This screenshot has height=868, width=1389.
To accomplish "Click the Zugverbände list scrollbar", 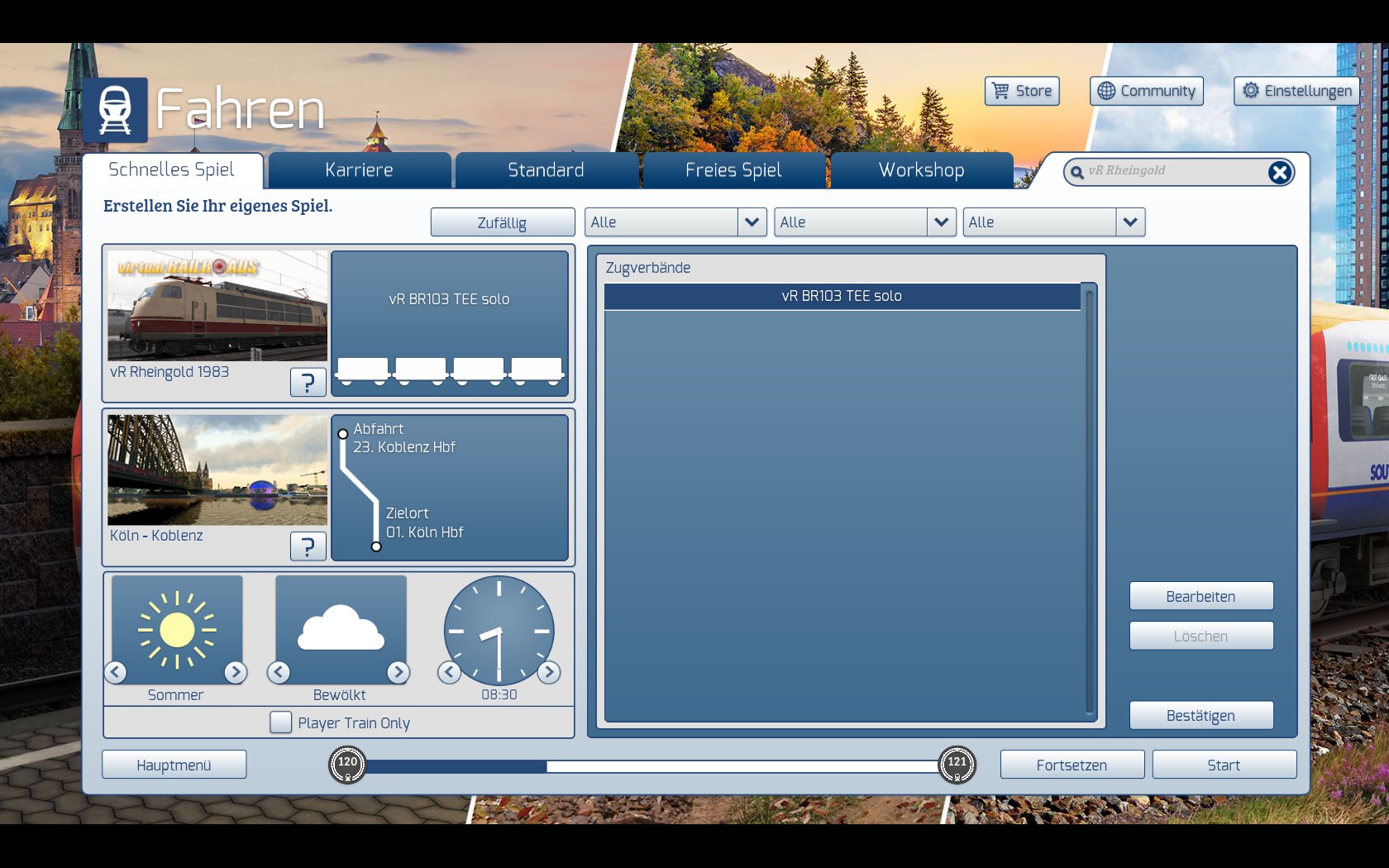I will [x=1090, y=502].
